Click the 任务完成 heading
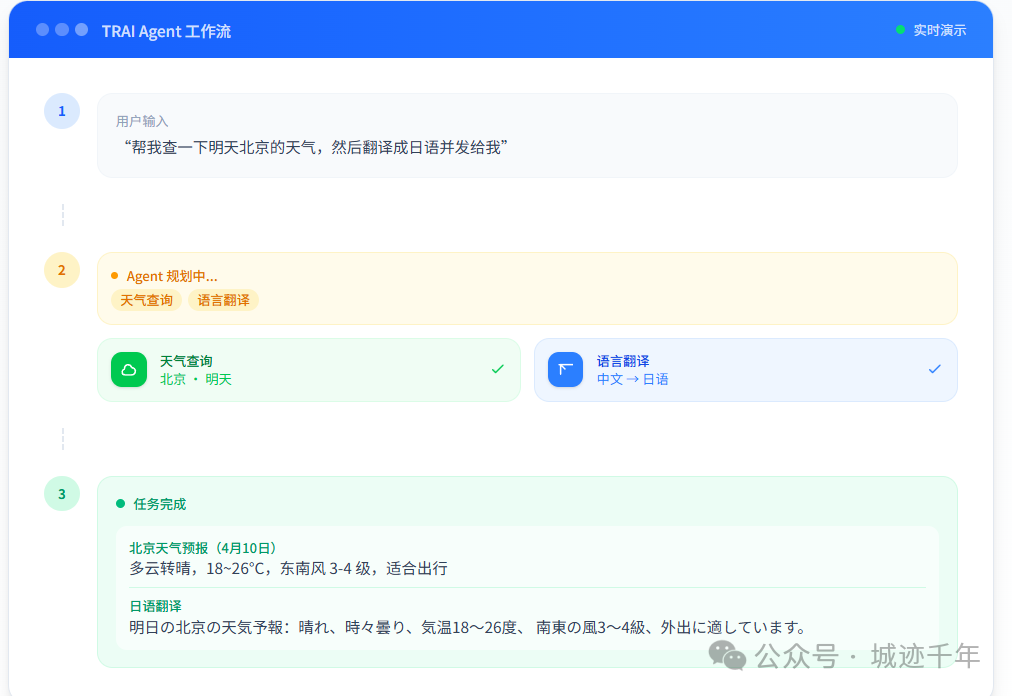 click(159, 504)
